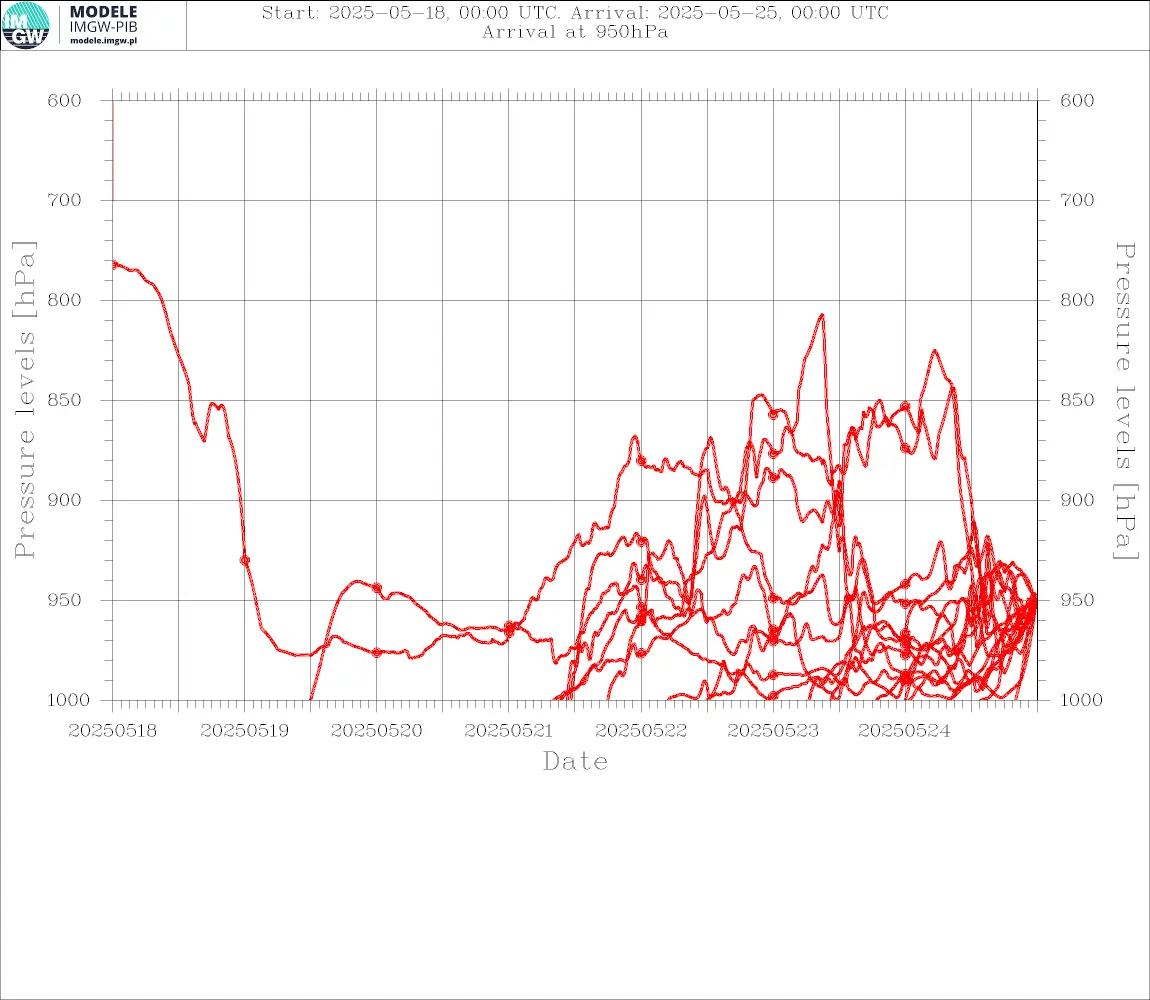
Task: Click the 20250521 date label
Action: pos(508,731)
